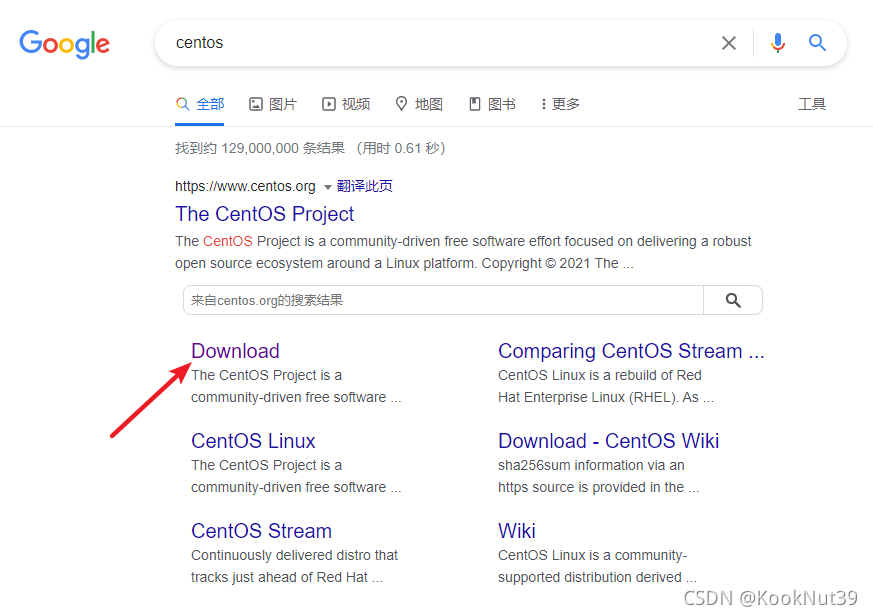Expand the dropdown arrow next to centos.org URL

tap(327, 187)
